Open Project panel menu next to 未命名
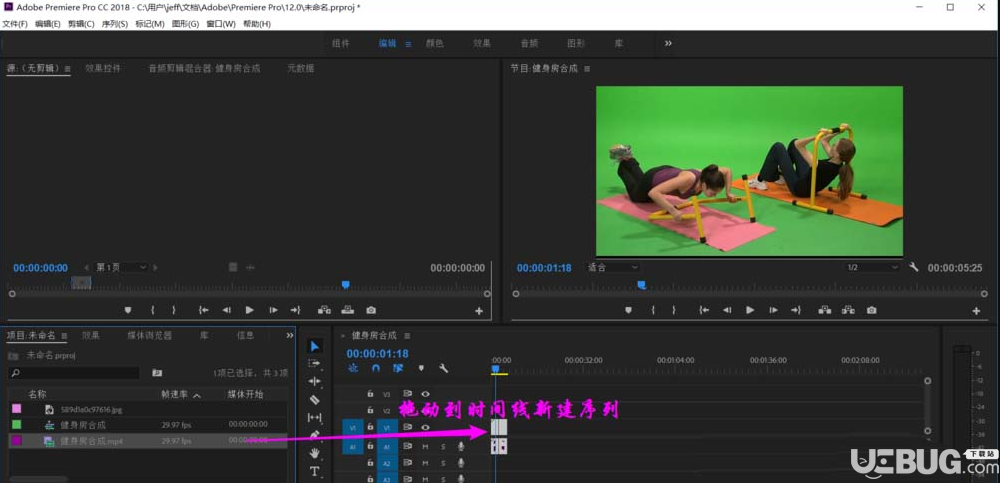This screenshot has width=1000, height=483. pyautogui.click(x=65, y=336)
